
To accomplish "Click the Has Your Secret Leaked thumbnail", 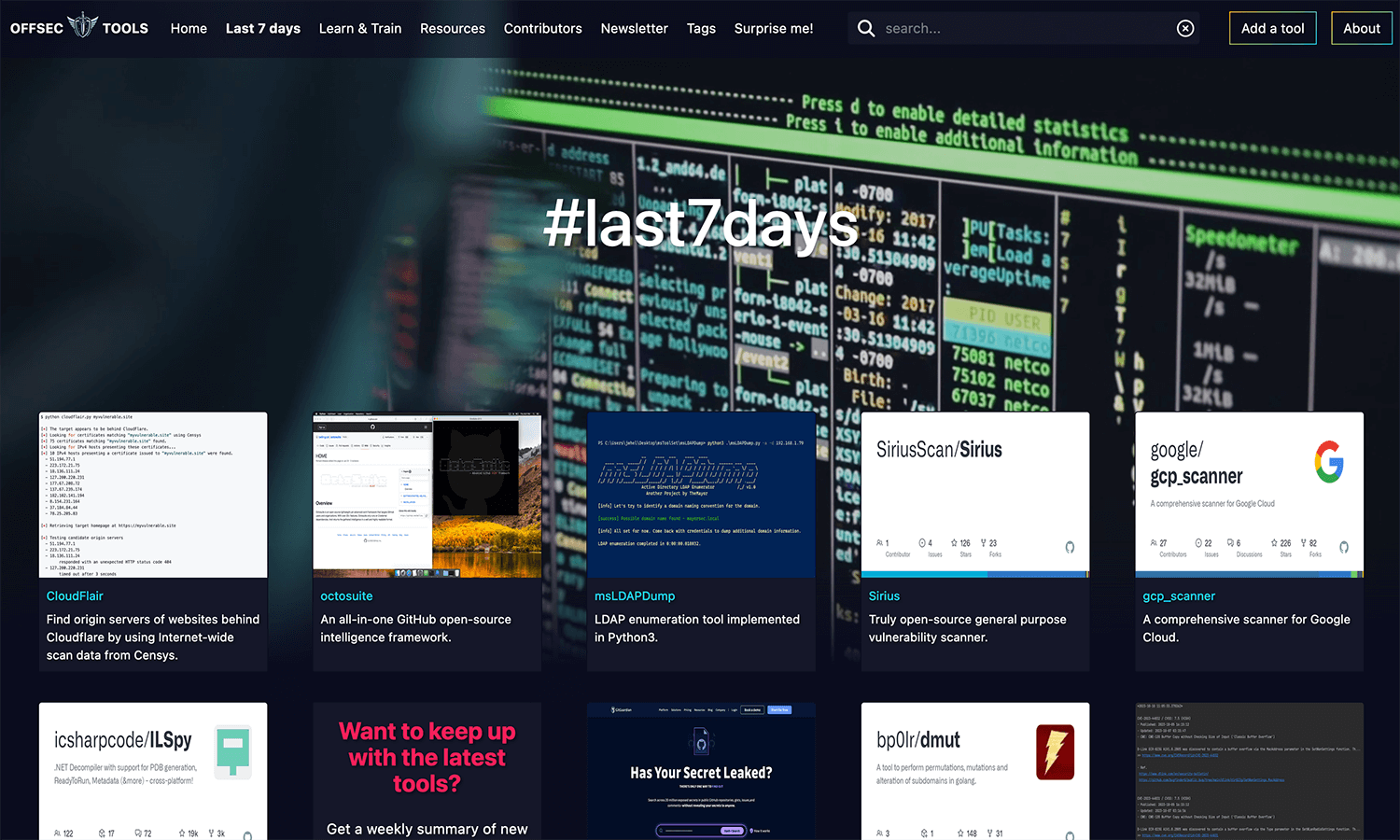I will coord(701,771).
